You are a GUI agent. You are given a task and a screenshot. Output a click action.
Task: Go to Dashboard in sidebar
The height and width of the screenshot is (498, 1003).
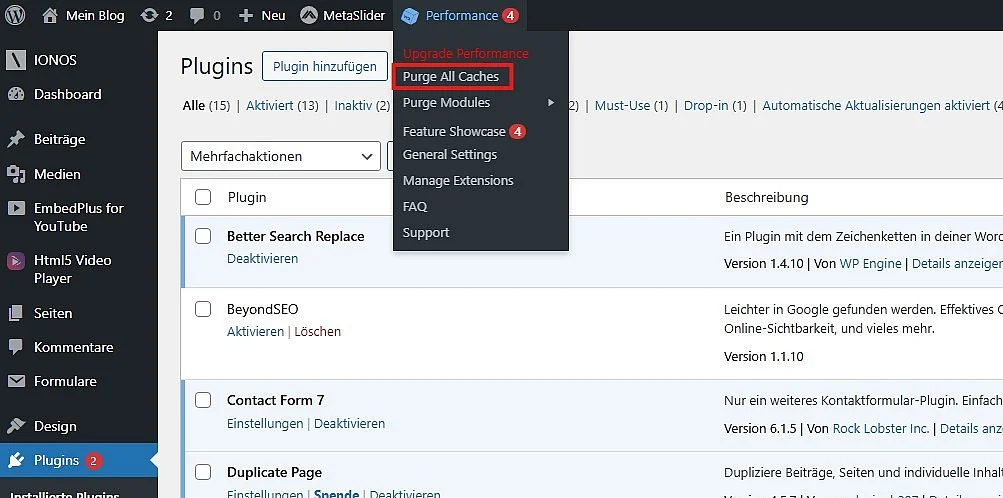[x=67, y=94]
